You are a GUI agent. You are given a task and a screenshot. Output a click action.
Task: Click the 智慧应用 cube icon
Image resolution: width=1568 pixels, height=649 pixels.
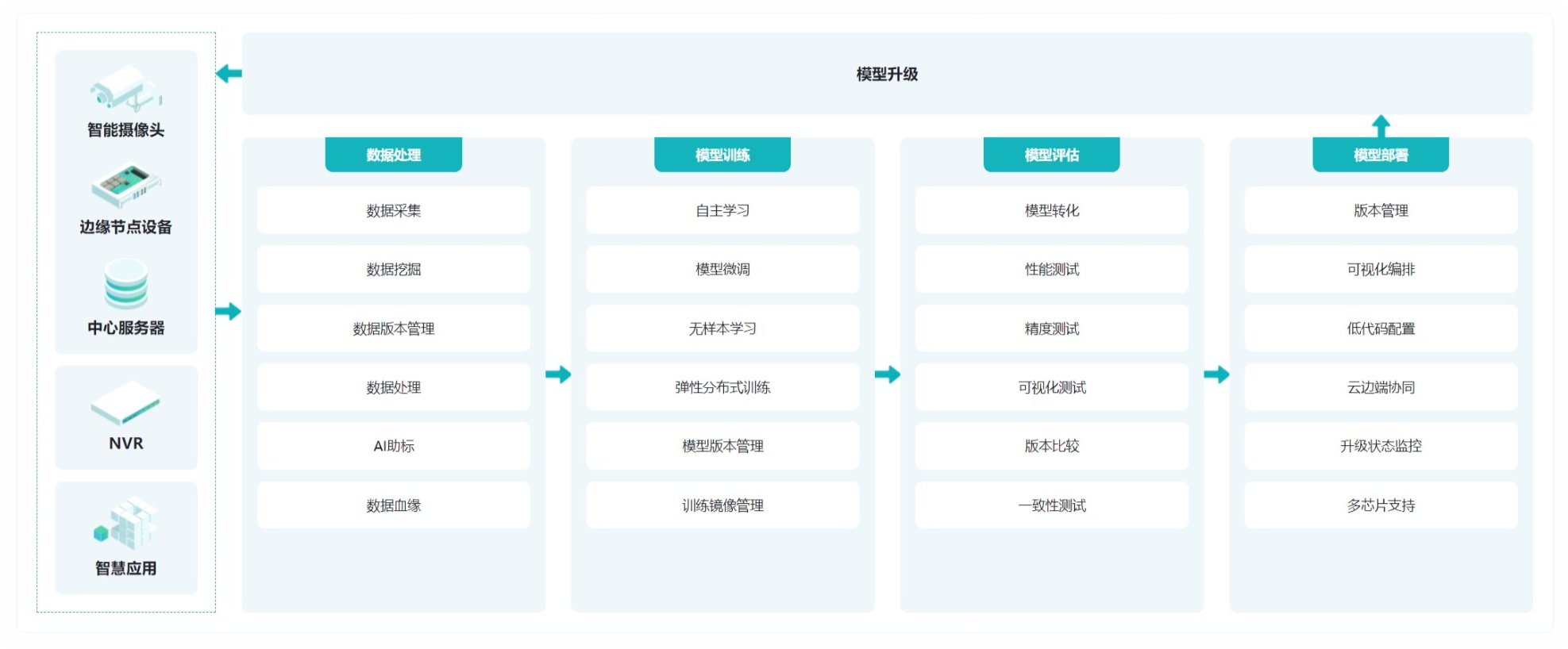tap(125, 524)
